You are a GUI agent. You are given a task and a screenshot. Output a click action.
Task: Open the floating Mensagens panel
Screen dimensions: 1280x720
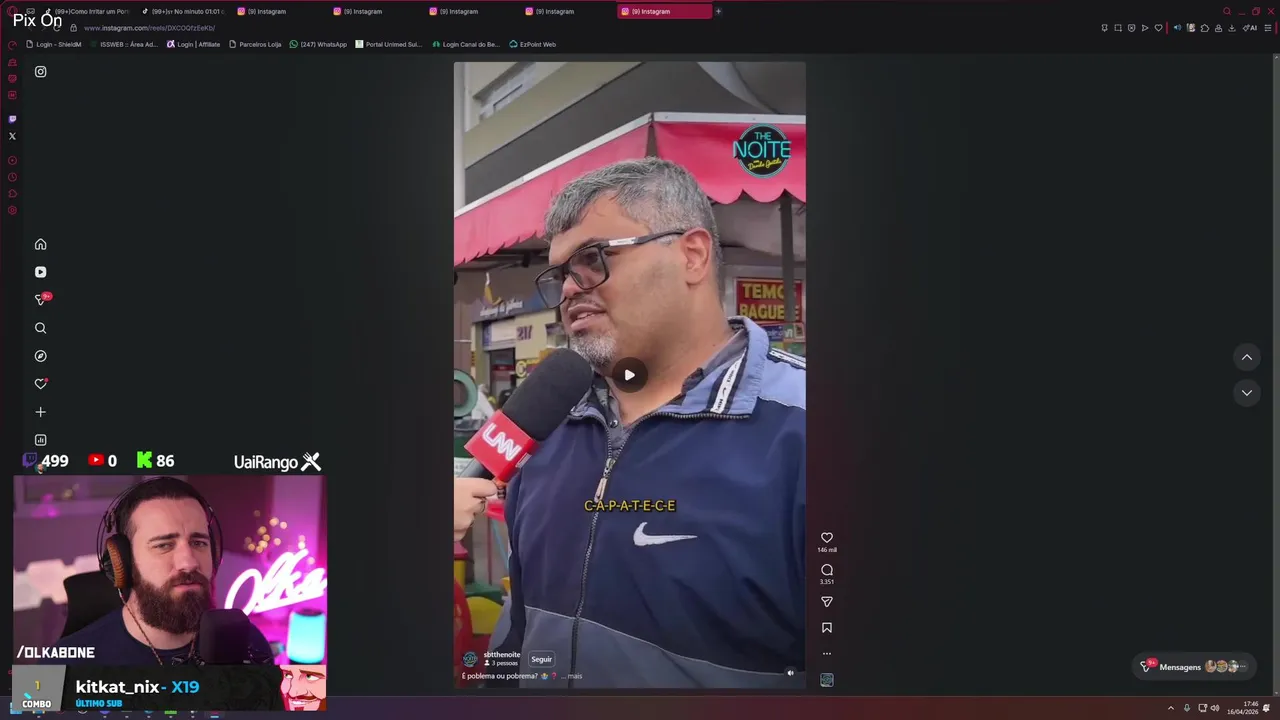[1196, 667]
